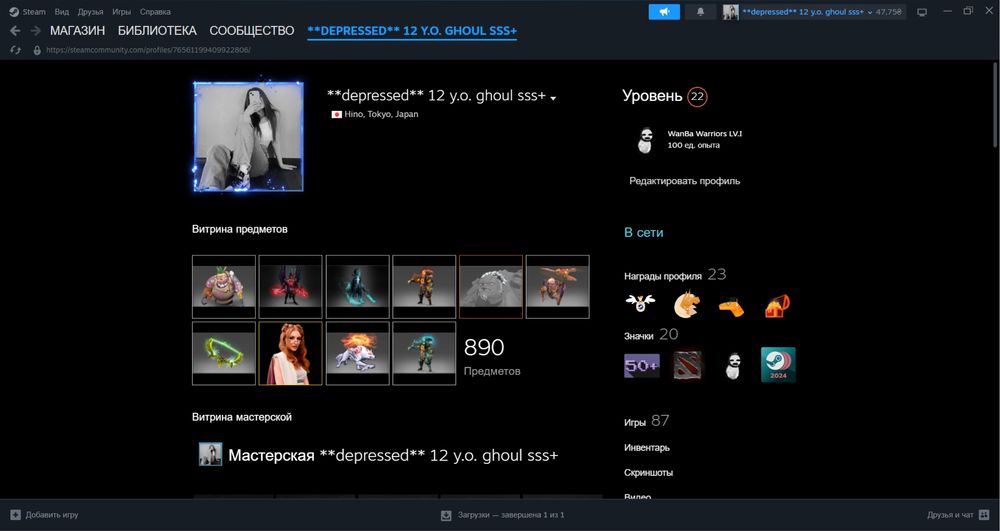The image size is (1000, 531).
Task: Click the 890 Предметов item count
Action: [492, 356]
